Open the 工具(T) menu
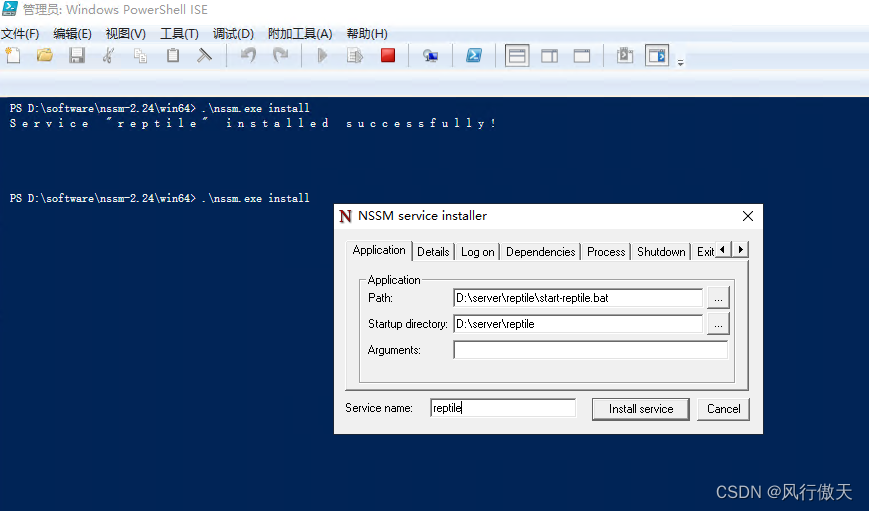869x511 pixels. pos(180,34)
